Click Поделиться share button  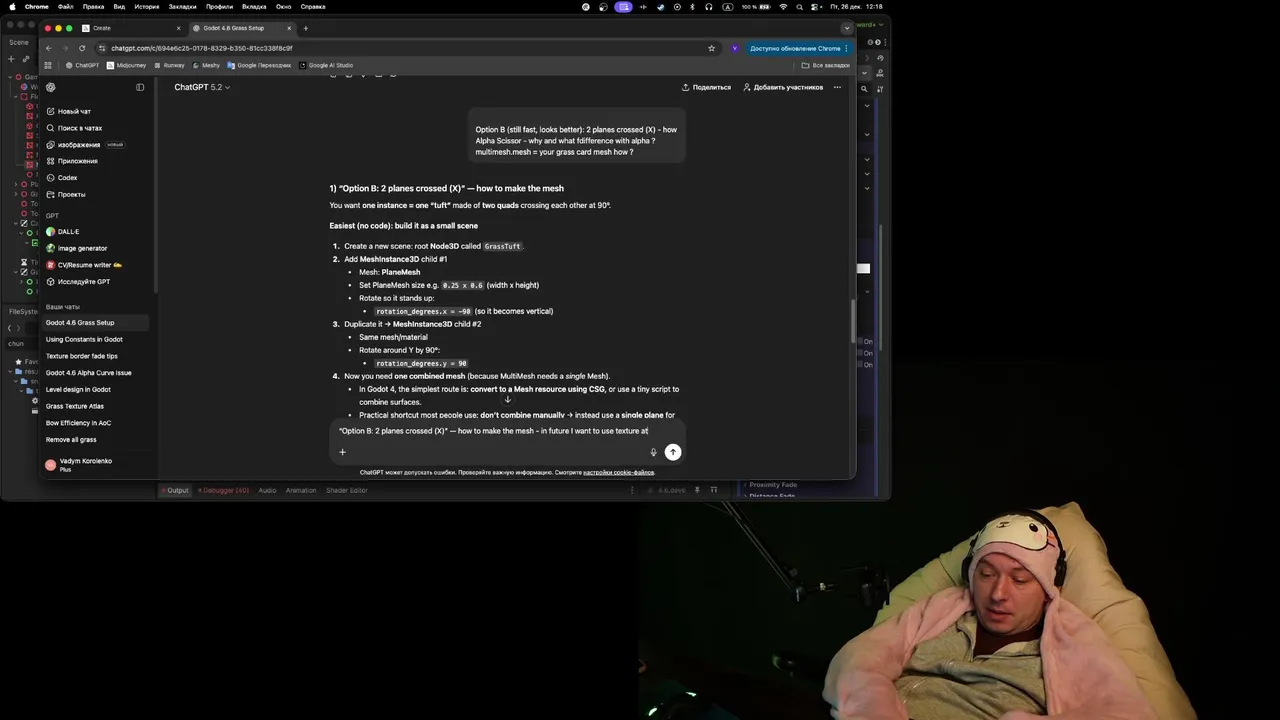pyautogui.click(x=706, y=87)
